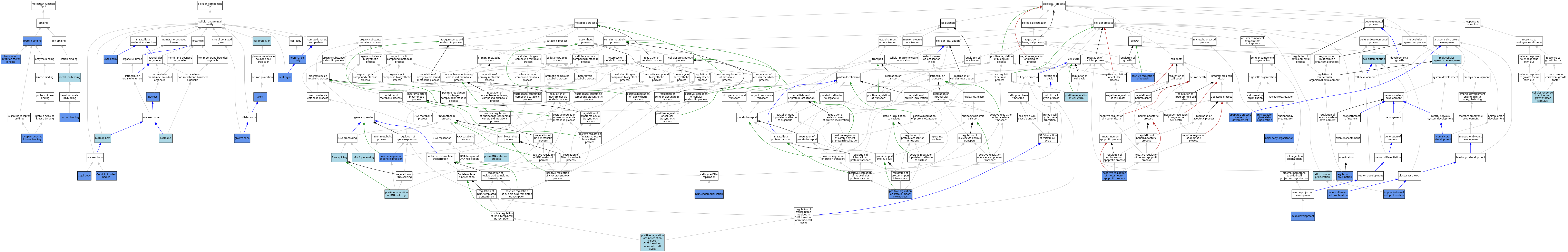This screenshot has width=1568, height=252.
Task: Click the 'metal ion binding' node
Action: coord(69,77)
